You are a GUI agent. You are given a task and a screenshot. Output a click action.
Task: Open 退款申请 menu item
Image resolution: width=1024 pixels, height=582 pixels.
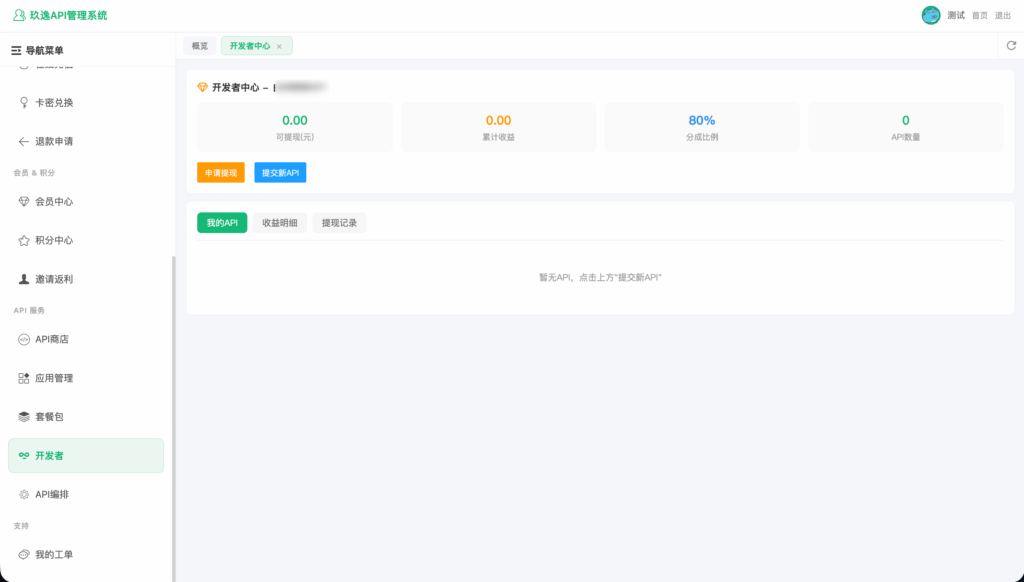pos(86,141)
